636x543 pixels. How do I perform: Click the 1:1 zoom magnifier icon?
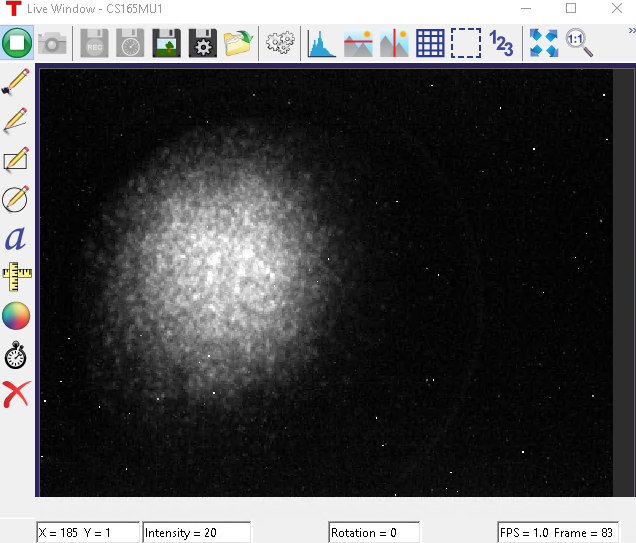[579, 43]
